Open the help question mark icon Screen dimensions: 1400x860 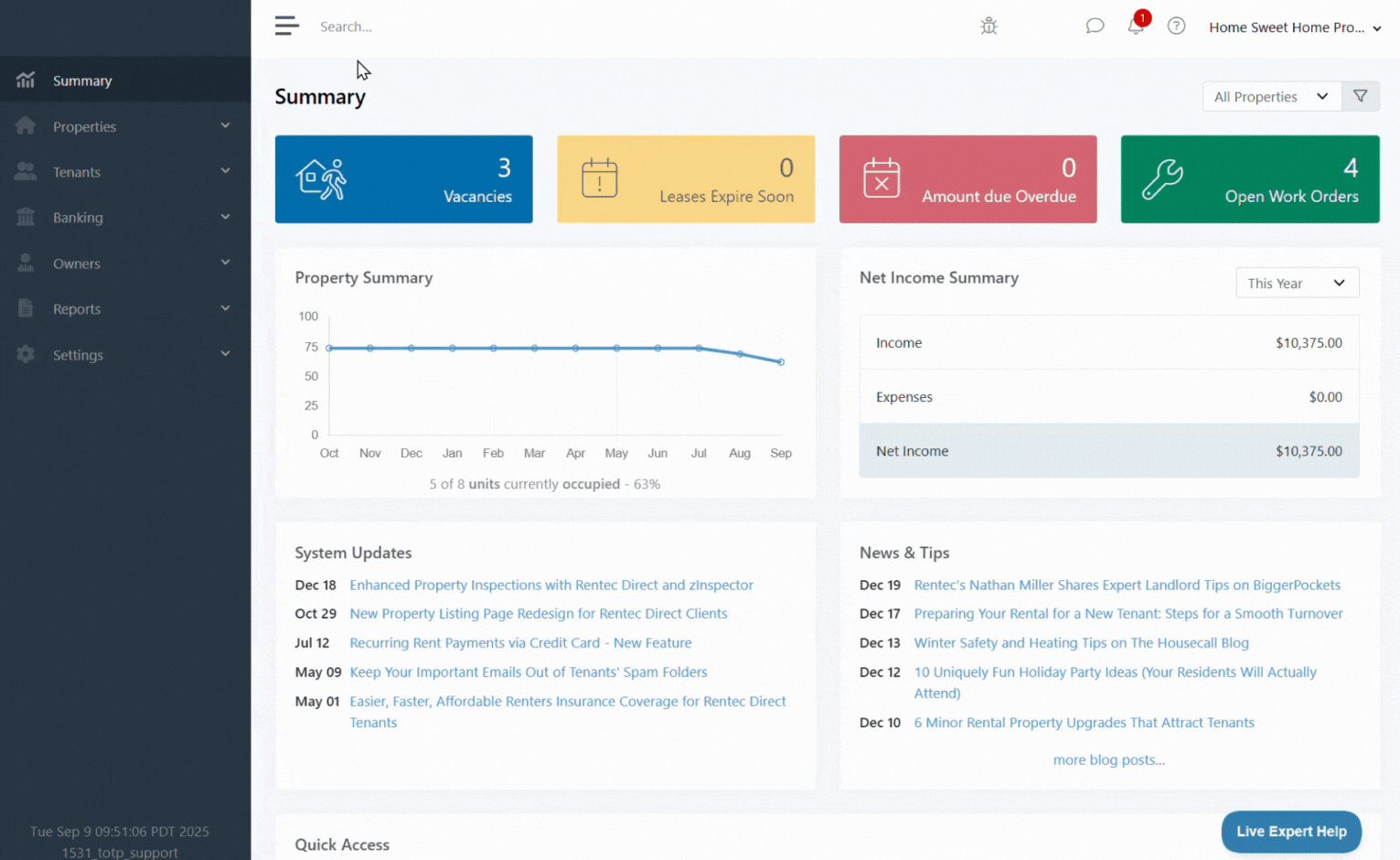pyautogui.click(x=1177, y=27)
